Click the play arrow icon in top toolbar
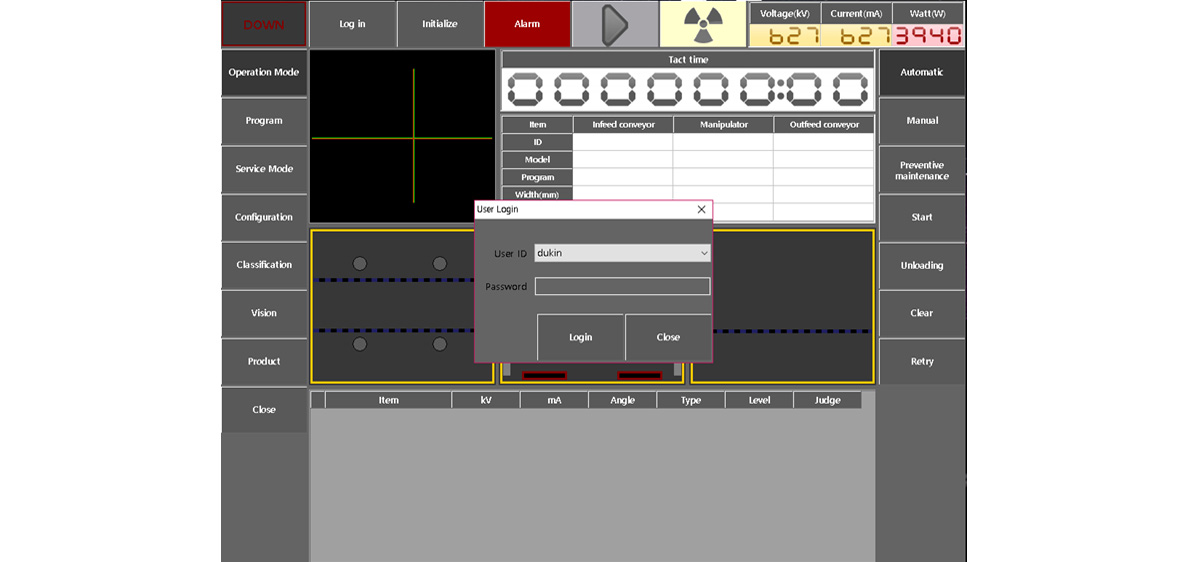Screen dimensions: 1200x562 [x=614, y=24]
